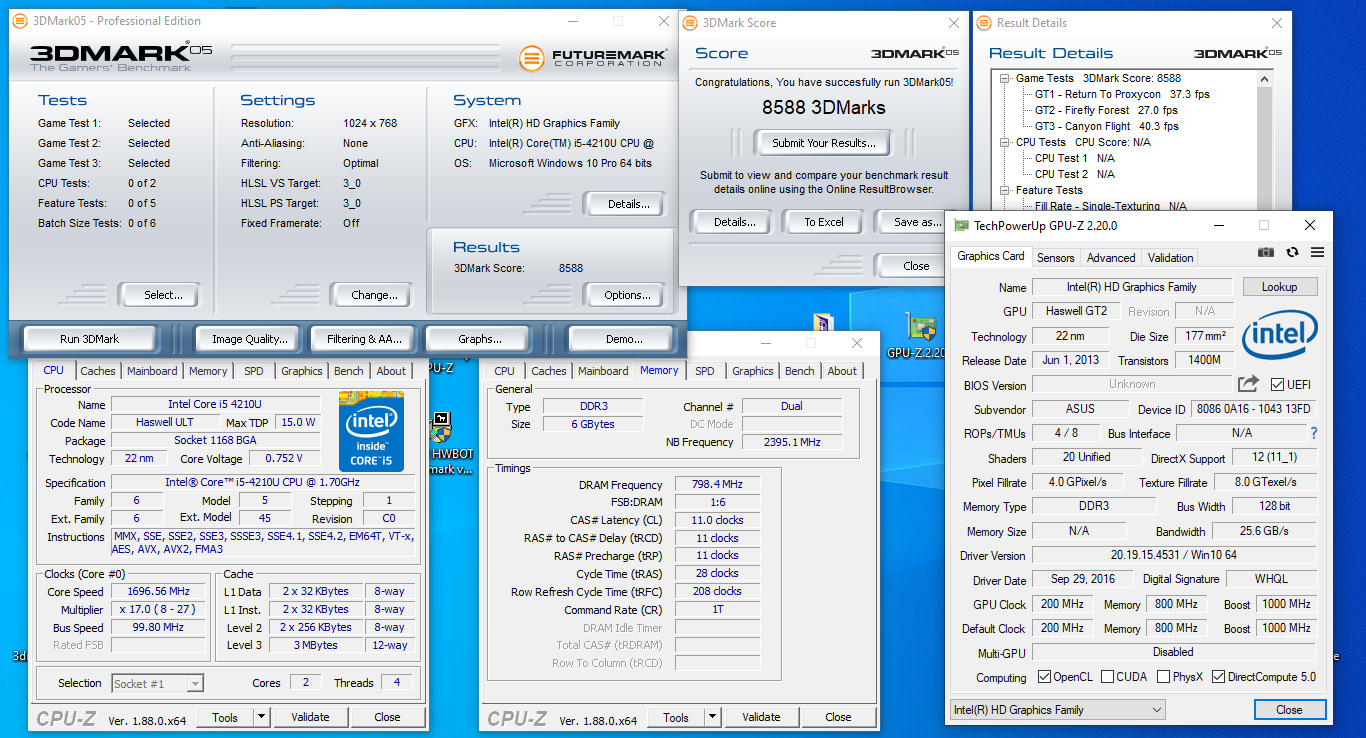
Task: Click Options... under Results
Action: tap(627, 295)
